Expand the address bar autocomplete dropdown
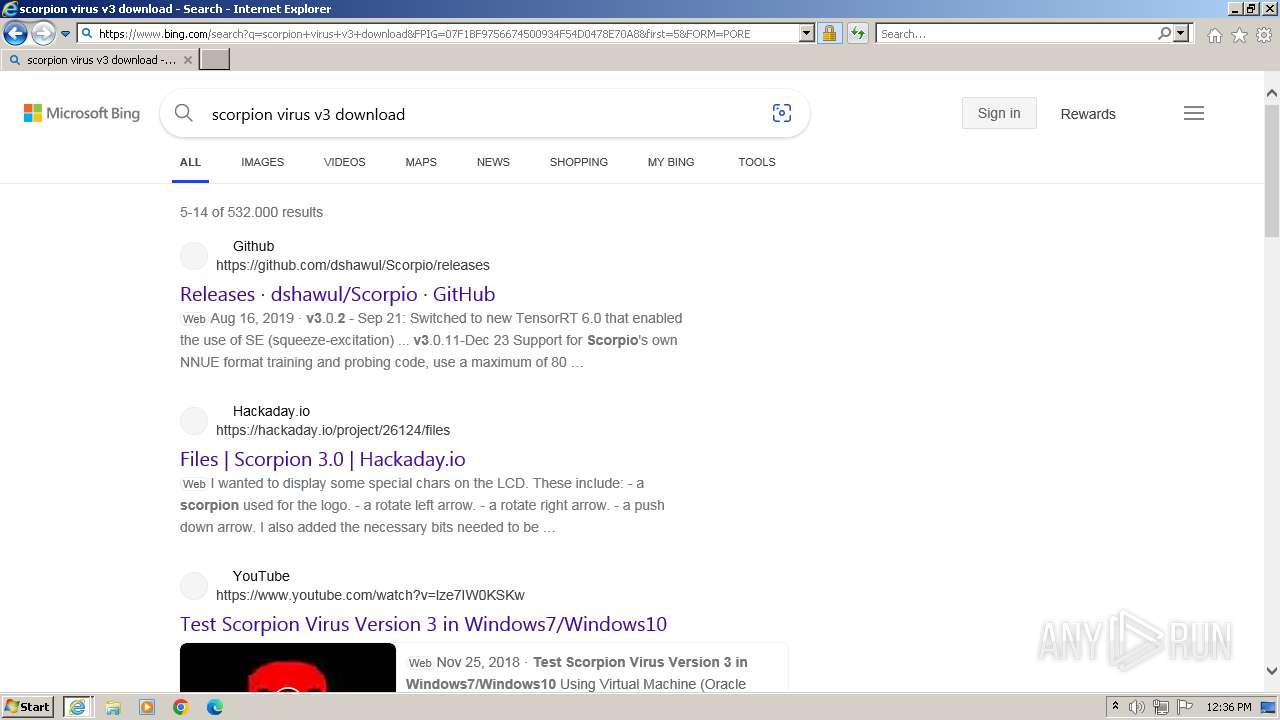The image size is (1280, 720). click(807, 34)
